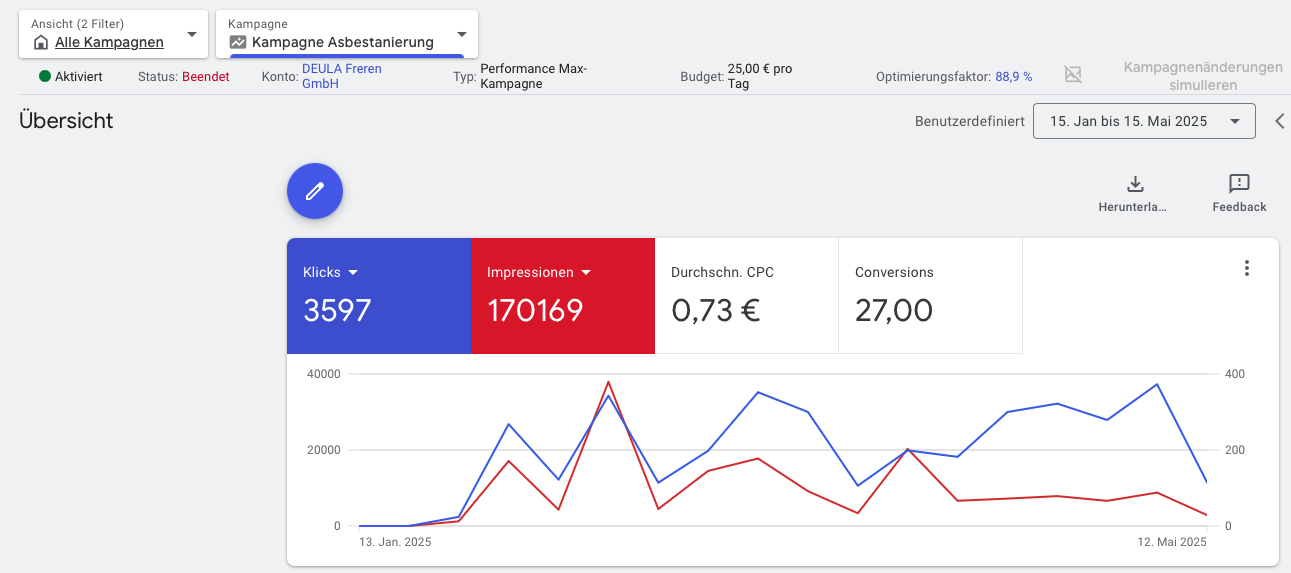Click the house icon beside Alle Kampagnen
The height and width of the screenshot is (573, 1291).
tap(41, 43)
